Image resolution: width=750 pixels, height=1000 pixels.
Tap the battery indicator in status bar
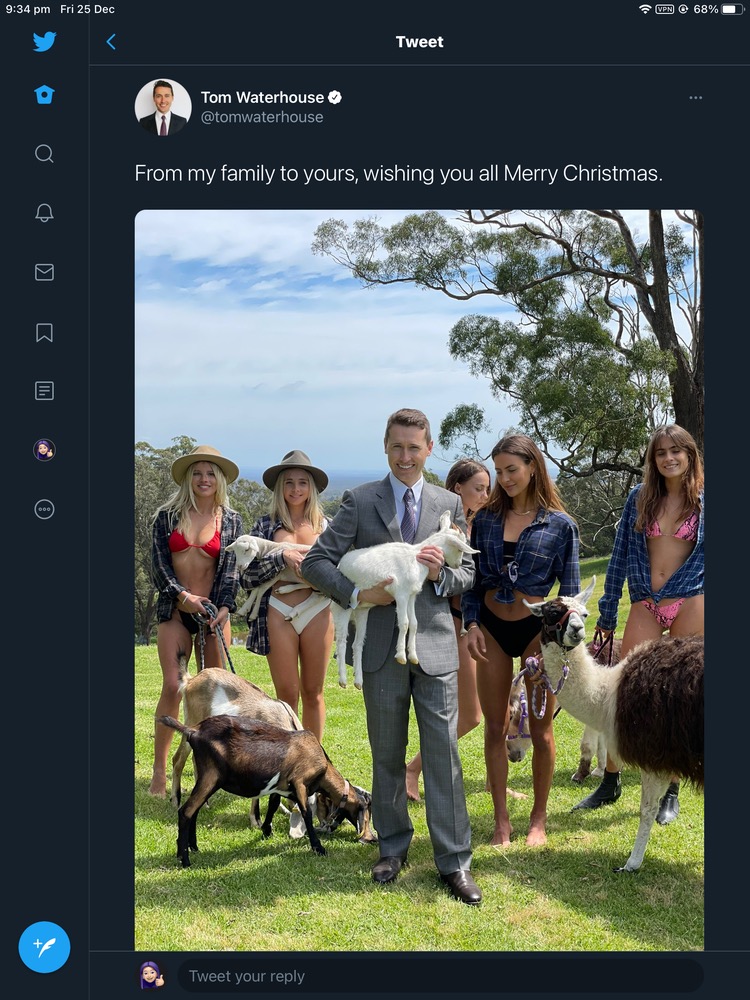click(x=733, y=9)
